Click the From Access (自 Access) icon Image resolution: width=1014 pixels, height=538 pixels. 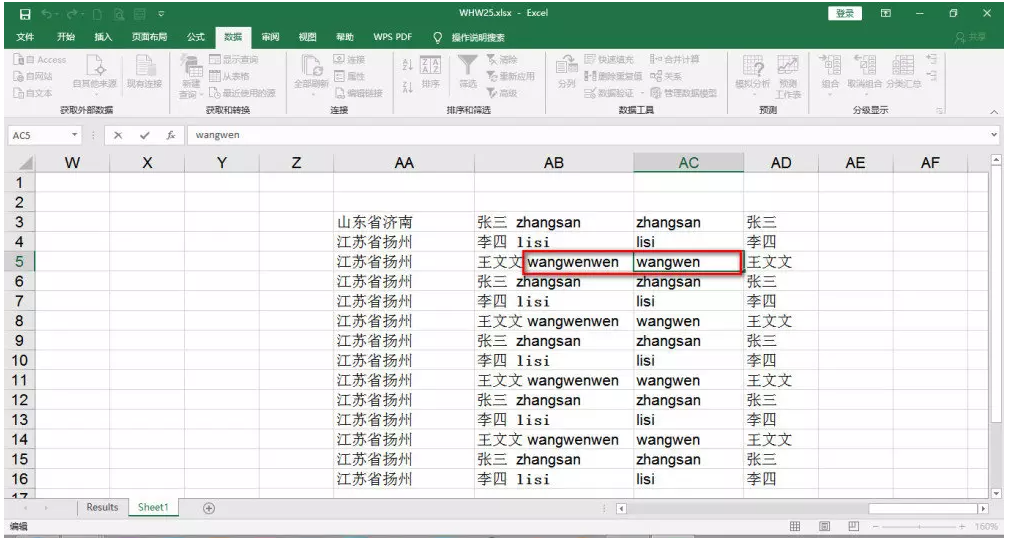click(x=19, y=59)
